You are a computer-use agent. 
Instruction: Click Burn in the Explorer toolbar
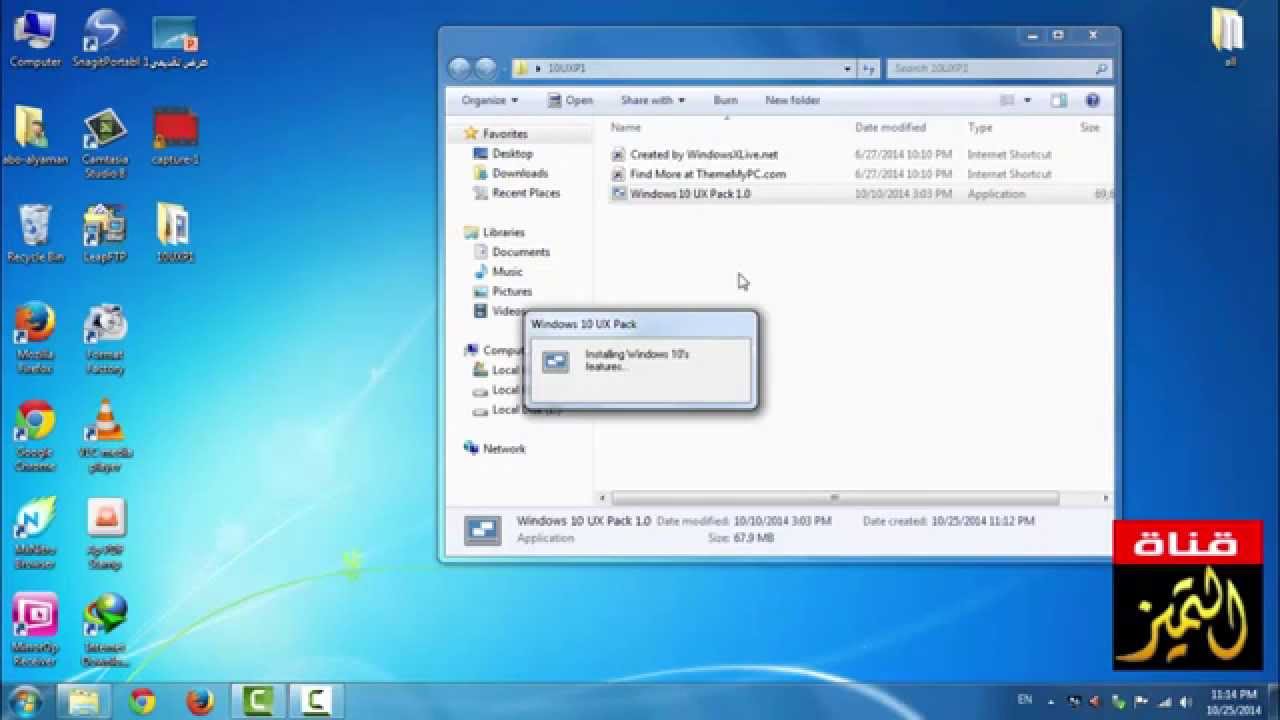coord(725,100)
